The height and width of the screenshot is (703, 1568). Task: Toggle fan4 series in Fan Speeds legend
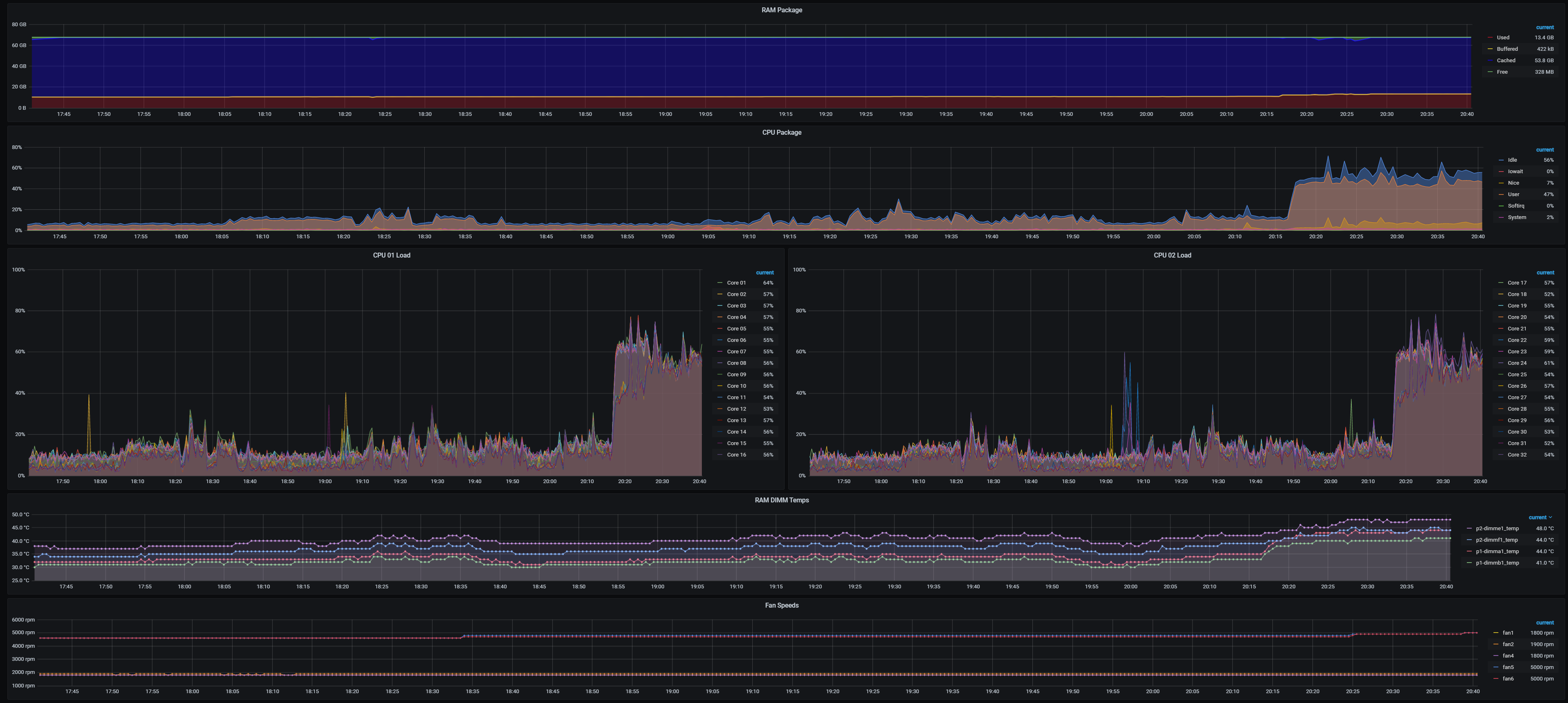1508,656
